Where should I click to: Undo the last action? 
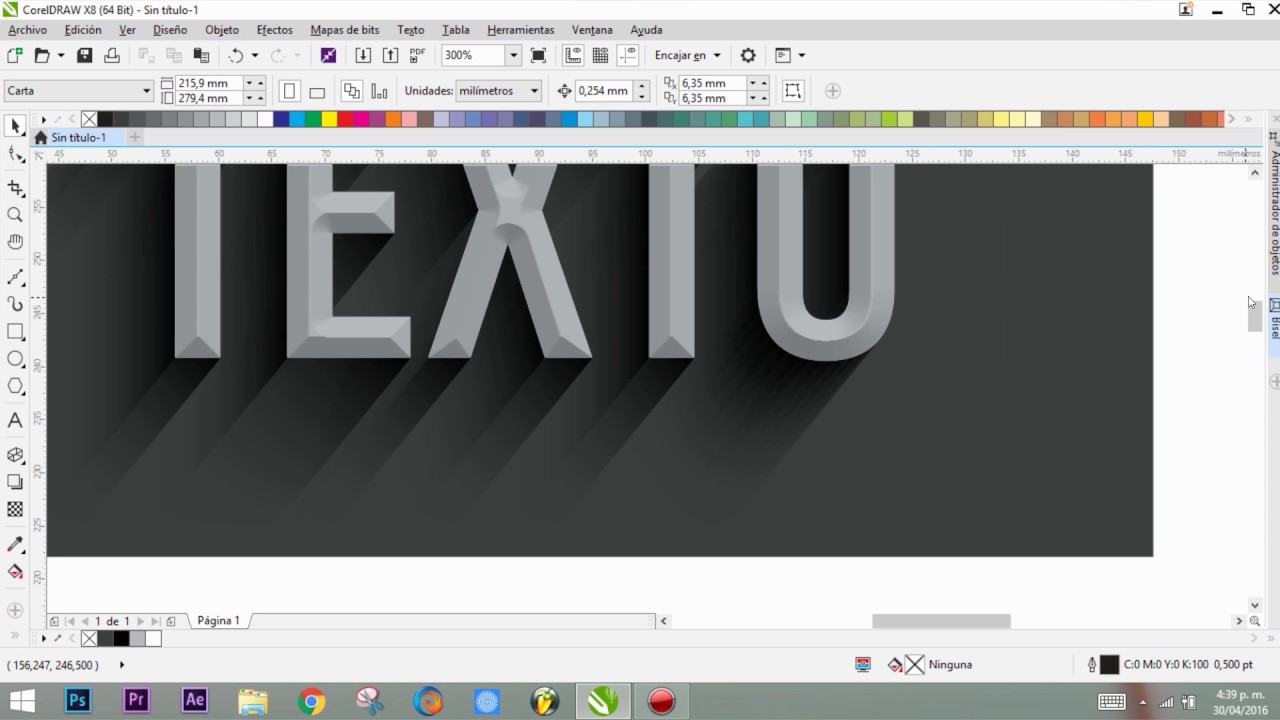[236, 56]
